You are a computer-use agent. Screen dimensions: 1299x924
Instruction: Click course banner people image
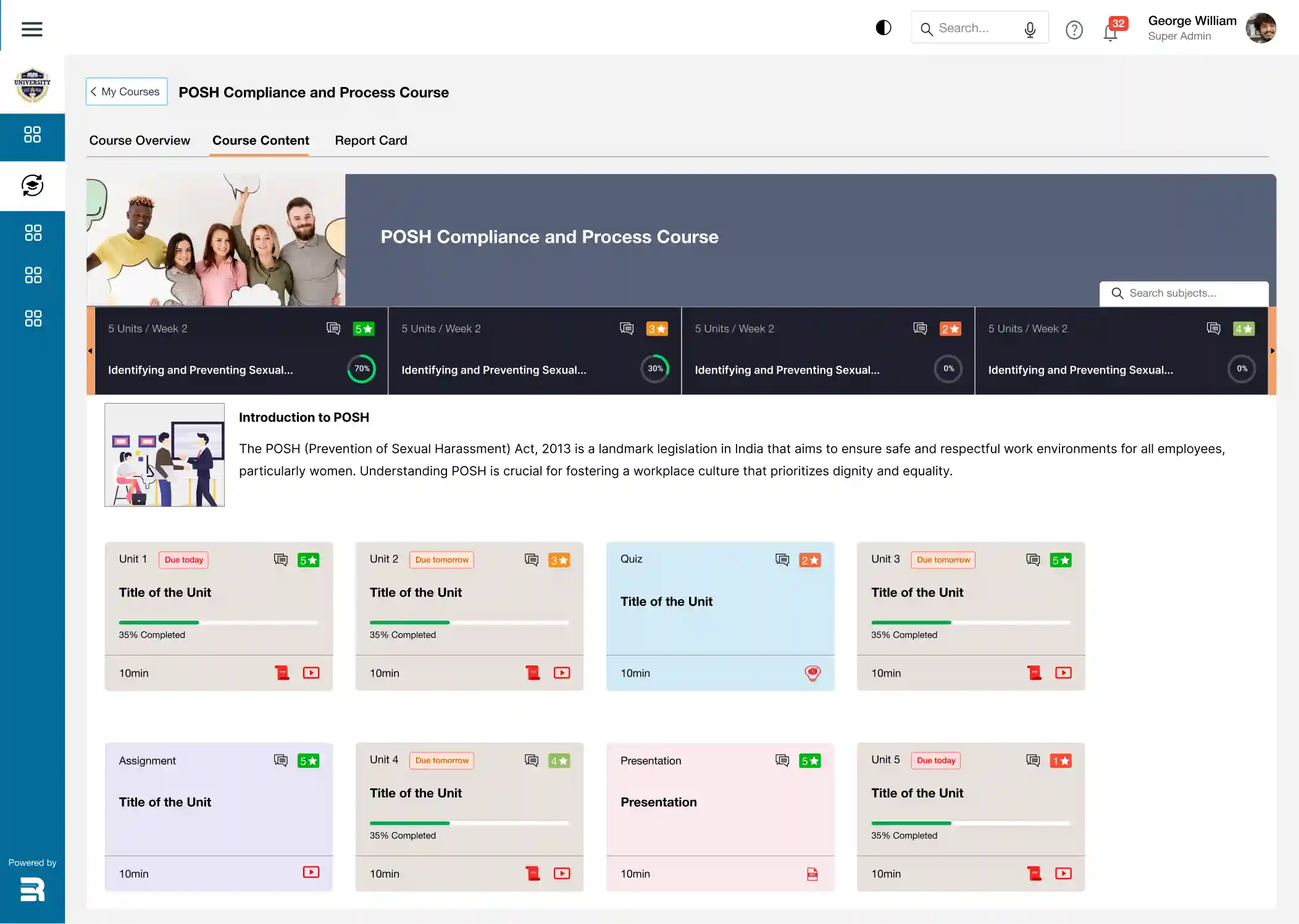tap(215, 240)
